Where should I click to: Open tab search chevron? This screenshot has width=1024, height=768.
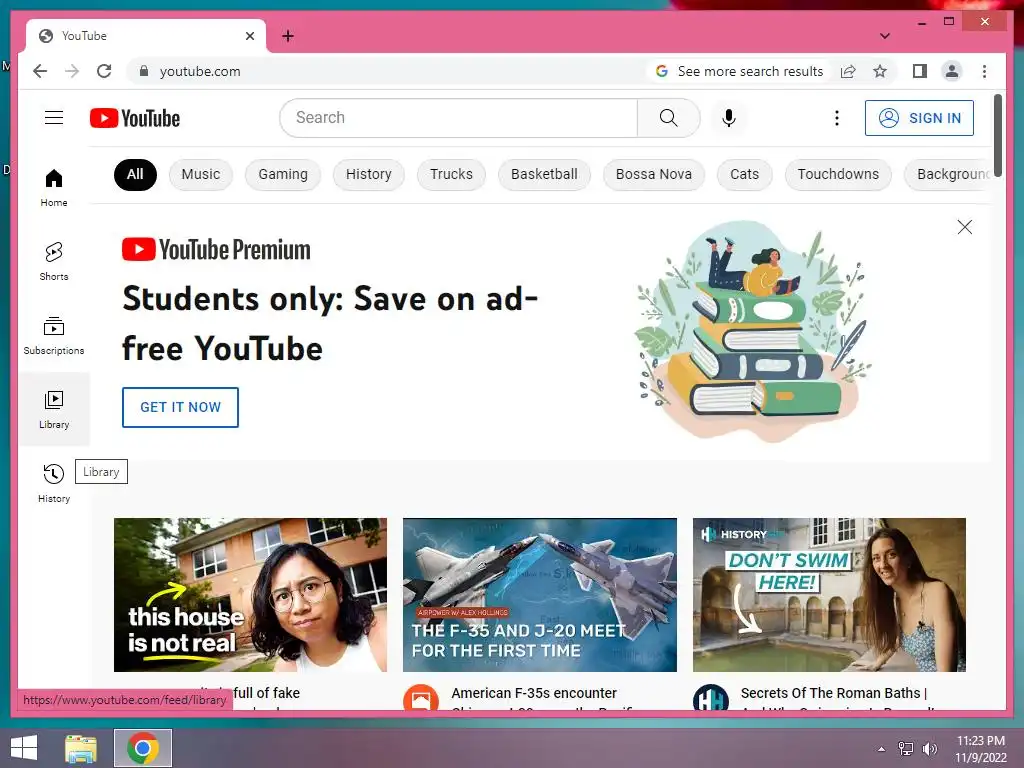(x=885, y=36)
